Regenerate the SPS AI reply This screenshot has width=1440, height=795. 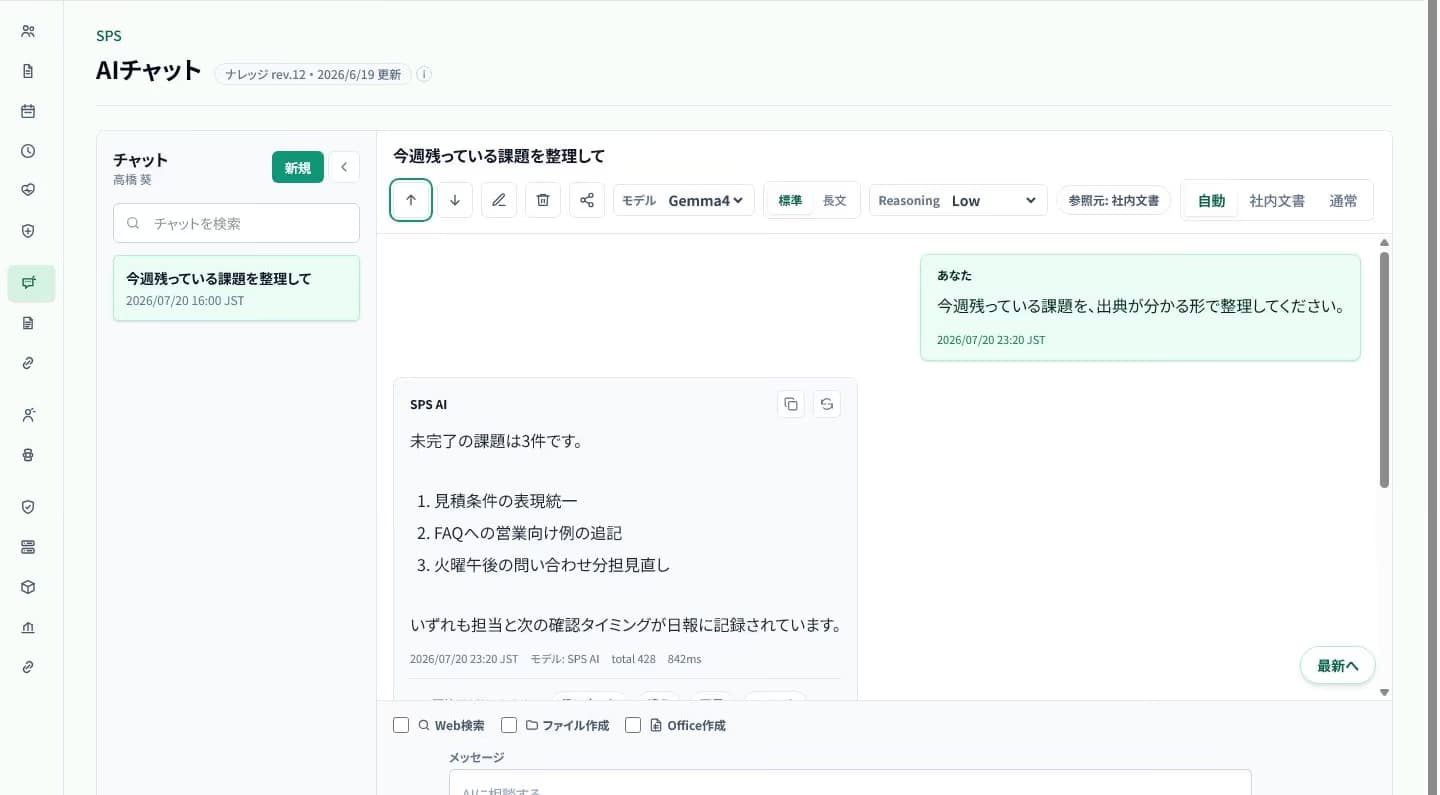click(x=827, y=404)
